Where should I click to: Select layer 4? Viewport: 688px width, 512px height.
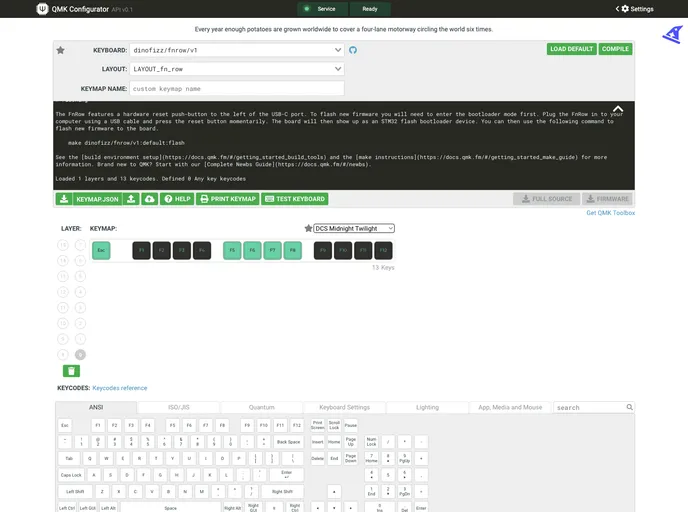tap(80, 292)
